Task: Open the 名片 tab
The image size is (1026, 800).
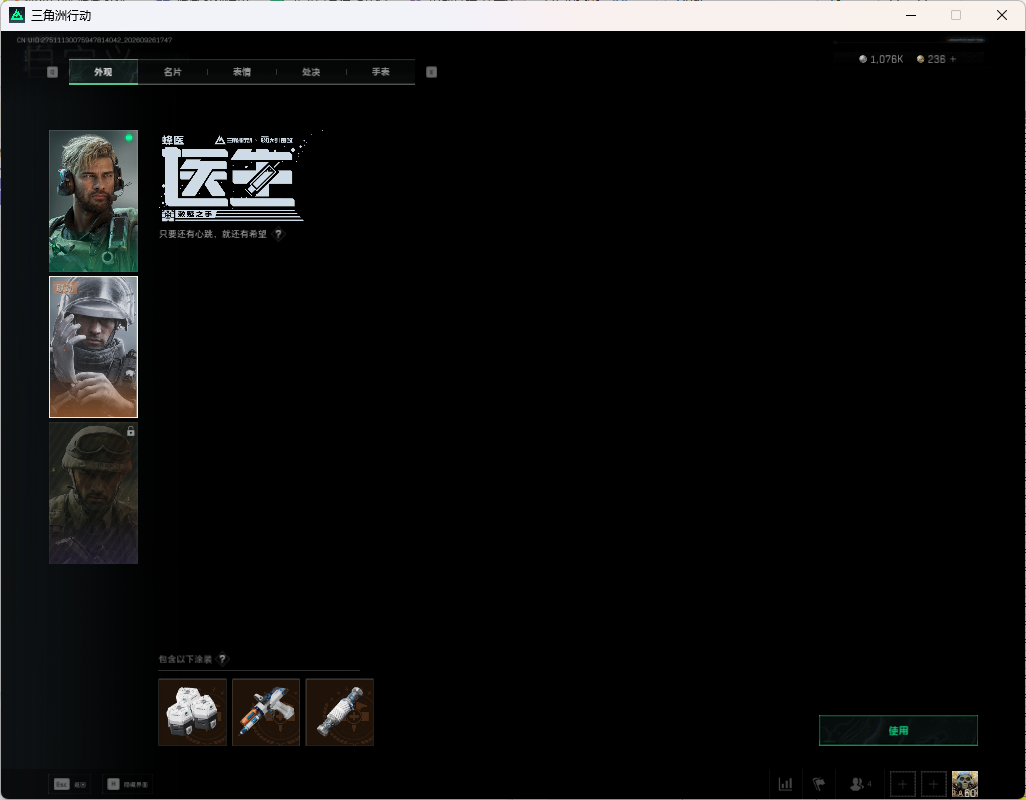Action: click(173, 72)
